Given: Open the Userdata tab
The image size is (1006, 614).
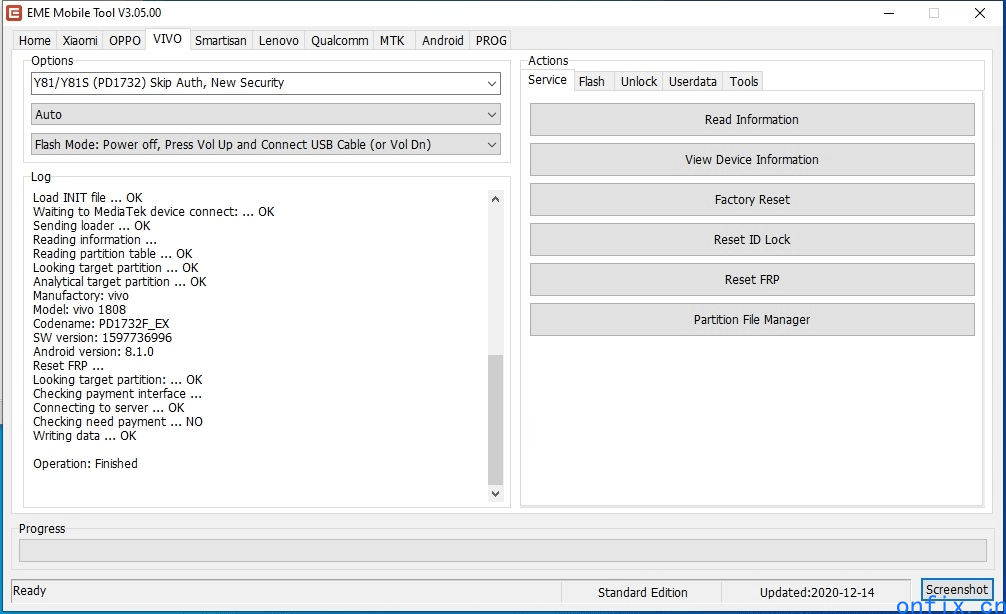Looking at the screenshot, I should 693,82.
